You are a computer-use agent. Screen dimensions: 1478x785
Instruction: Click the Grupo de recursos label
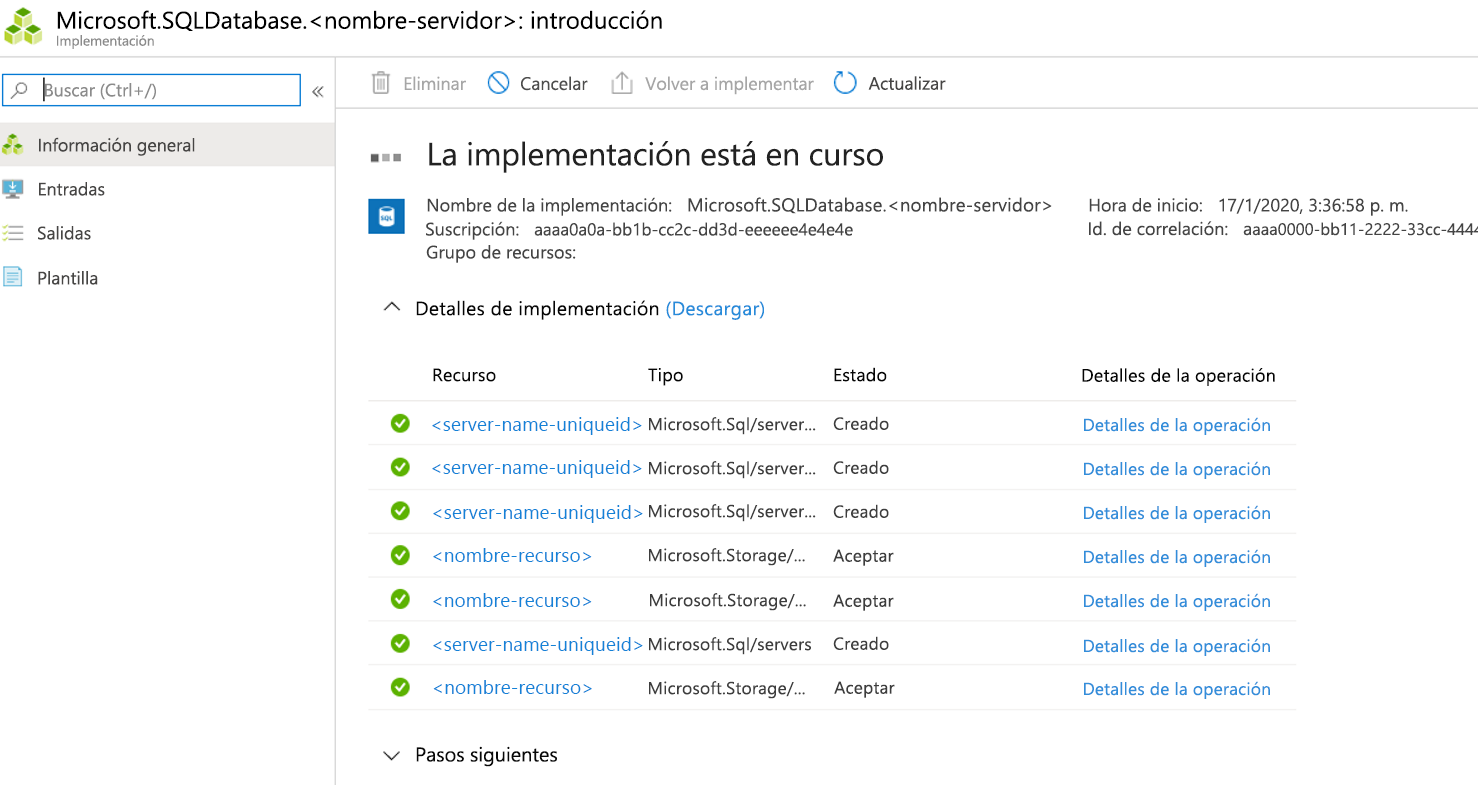point(501,253)
